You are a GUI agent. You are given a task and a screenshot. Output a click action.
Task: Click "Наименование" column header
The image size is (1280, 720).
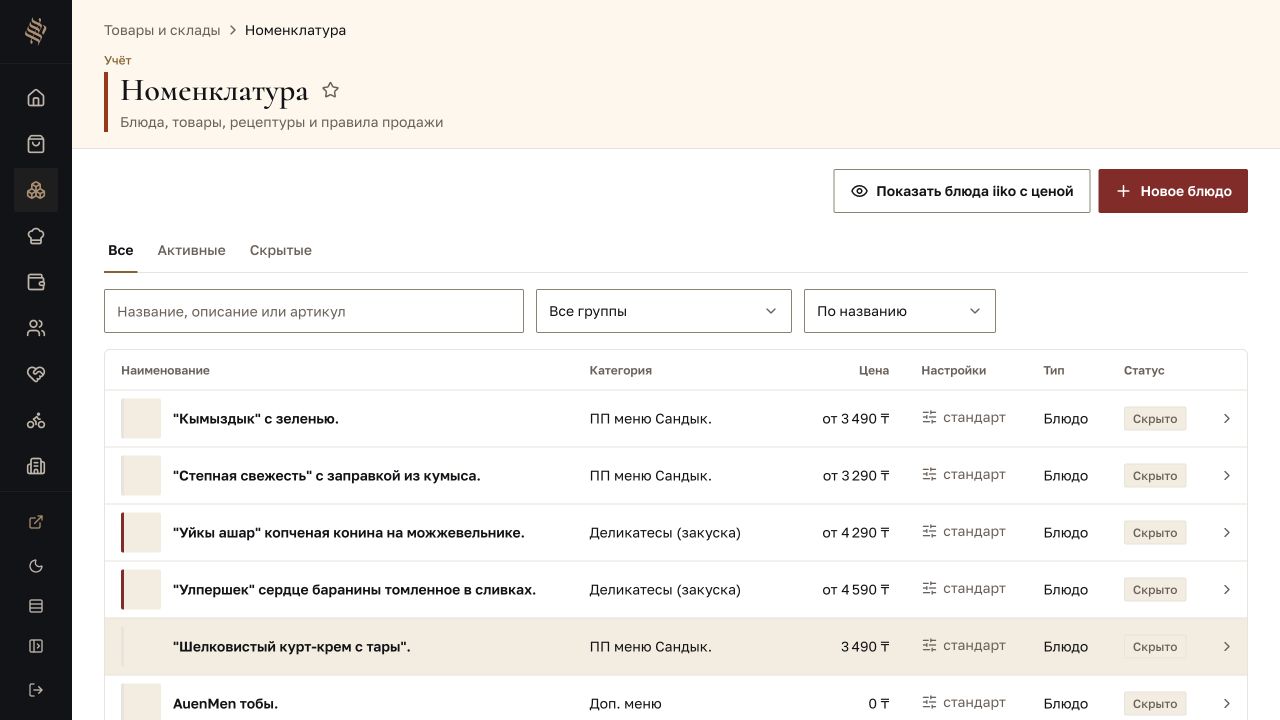[165, 370]
